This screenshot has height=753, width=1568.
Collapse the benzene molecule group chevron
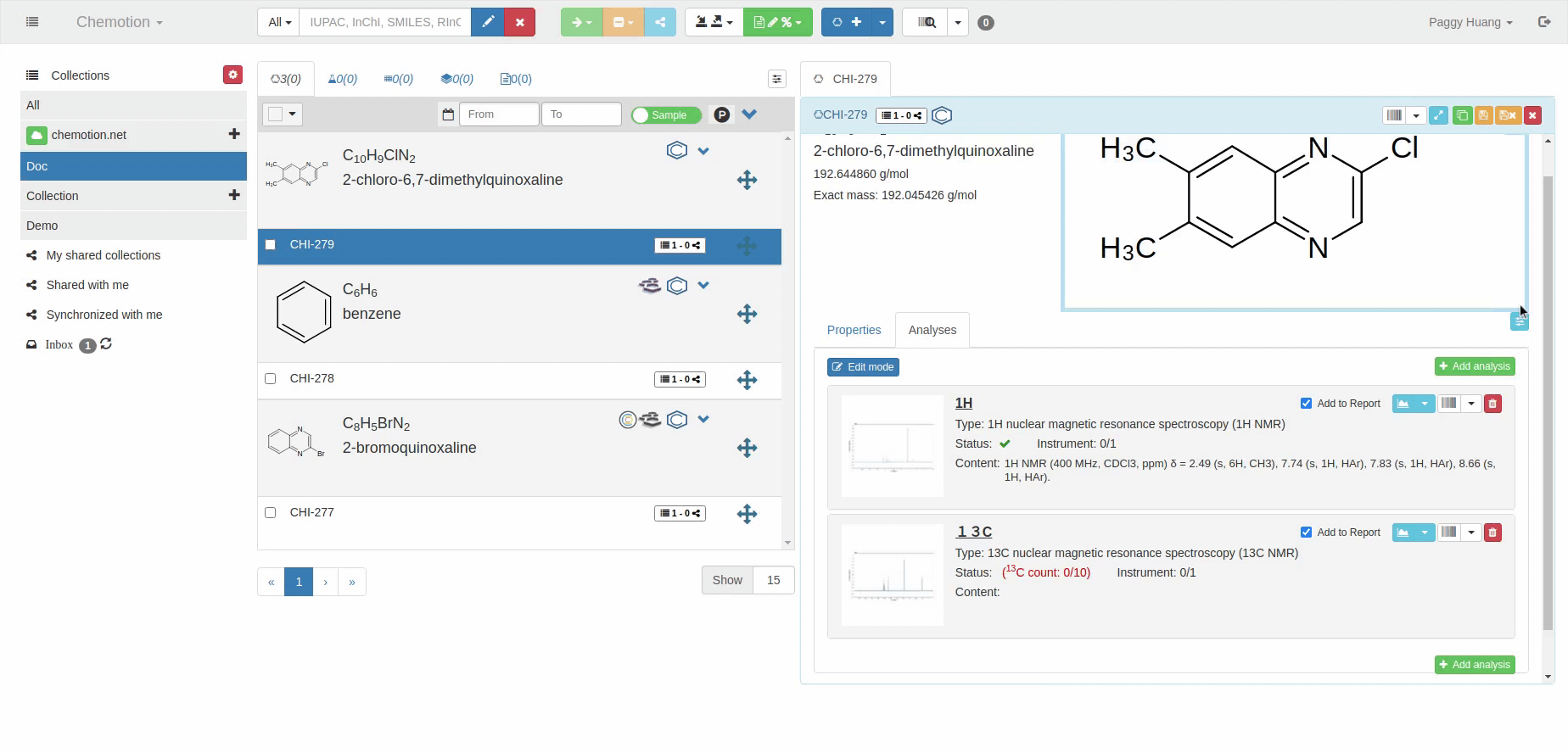703,285
